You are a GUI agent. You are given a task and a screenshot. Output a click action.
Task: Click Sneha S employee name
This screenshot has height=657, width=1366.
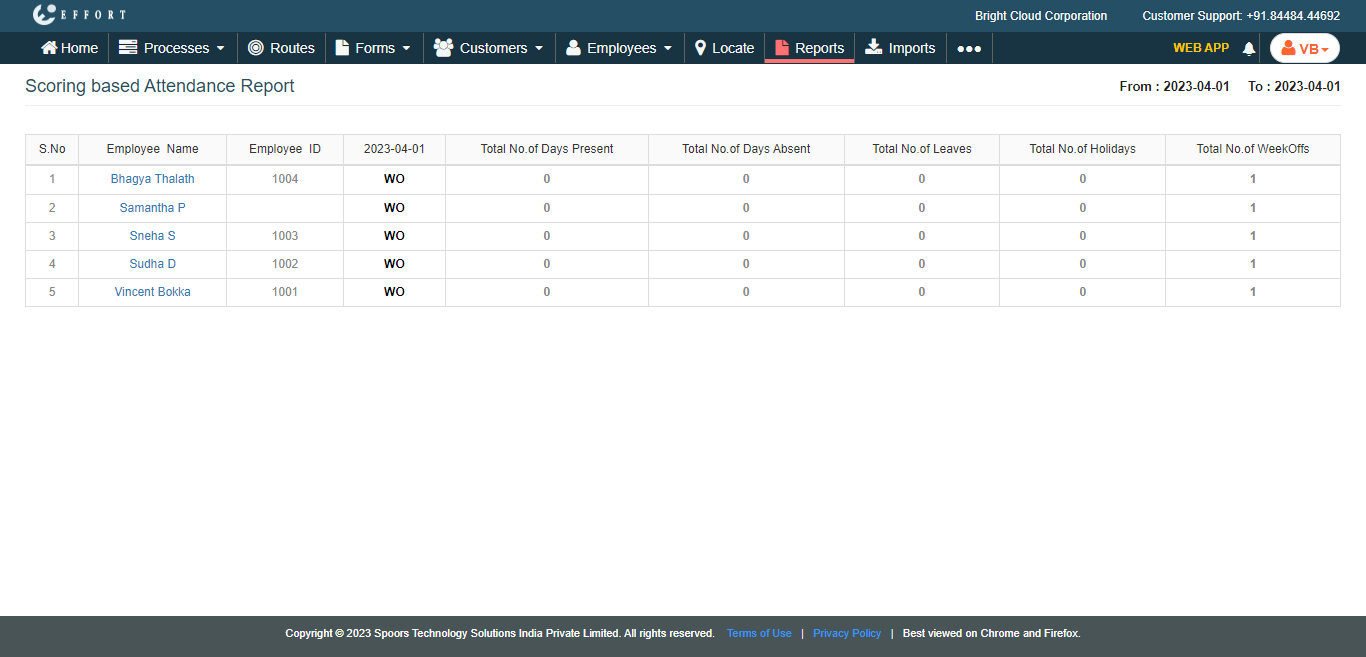pos(153,236)
